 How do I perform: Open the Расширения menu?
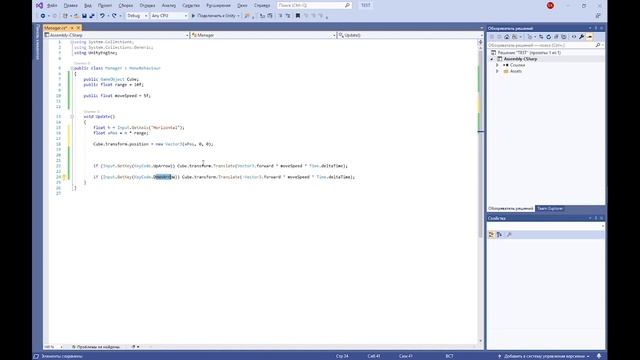pos(218,6)
